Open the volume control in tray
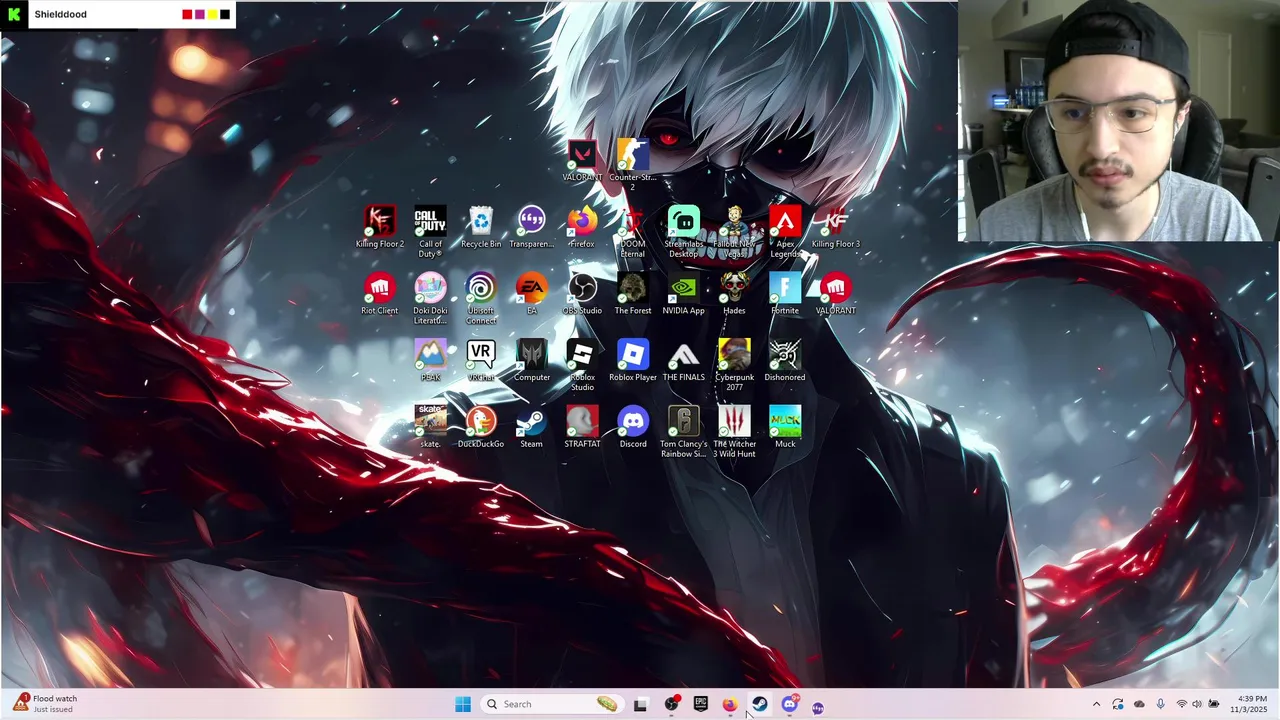Screen dimensions: 1280x720 click(1197, 704)
